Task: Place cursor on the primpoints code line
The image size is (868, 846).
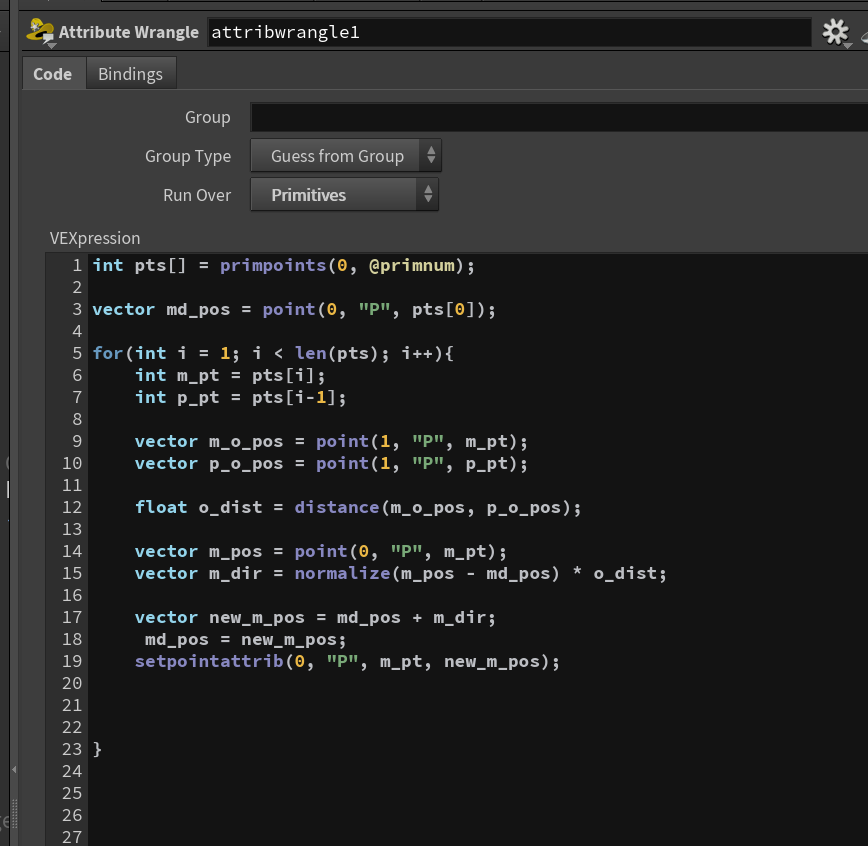Action: [x=283, y=265]
